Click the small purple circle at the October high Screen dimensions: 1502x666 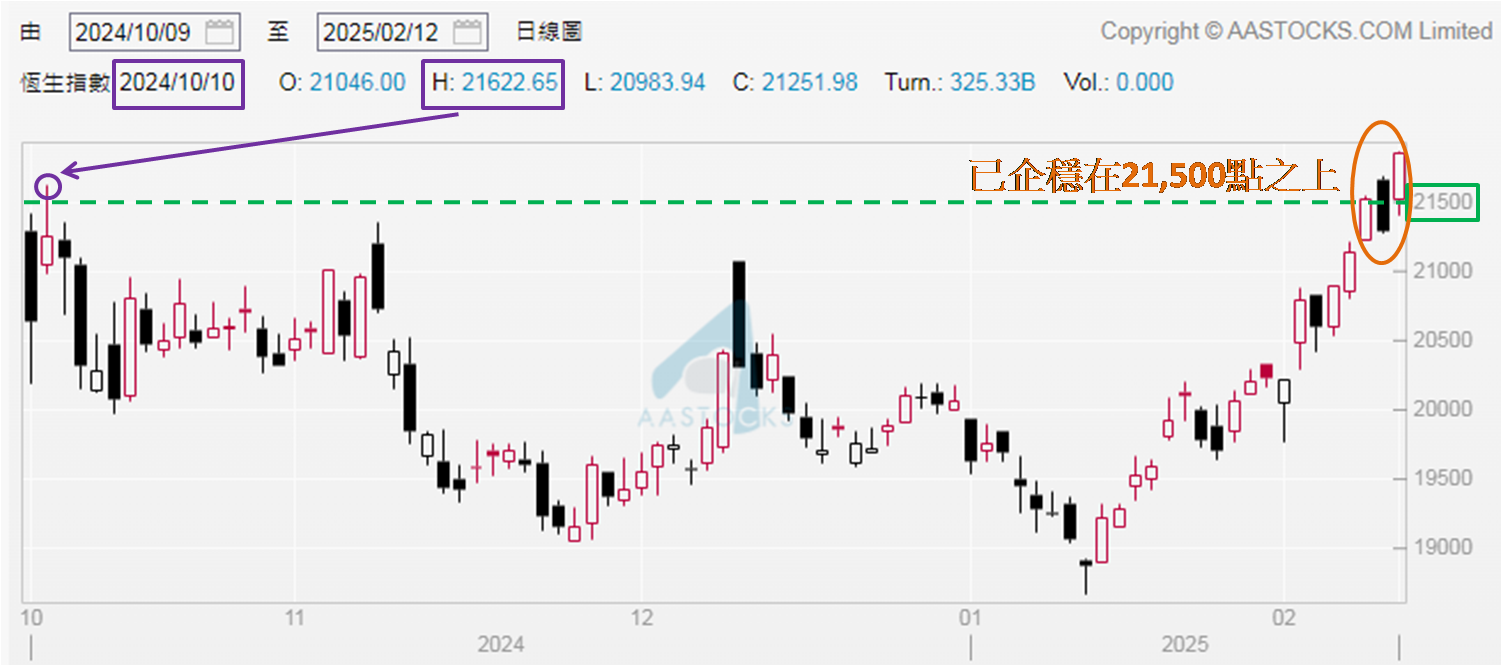[x=48, y=186]
